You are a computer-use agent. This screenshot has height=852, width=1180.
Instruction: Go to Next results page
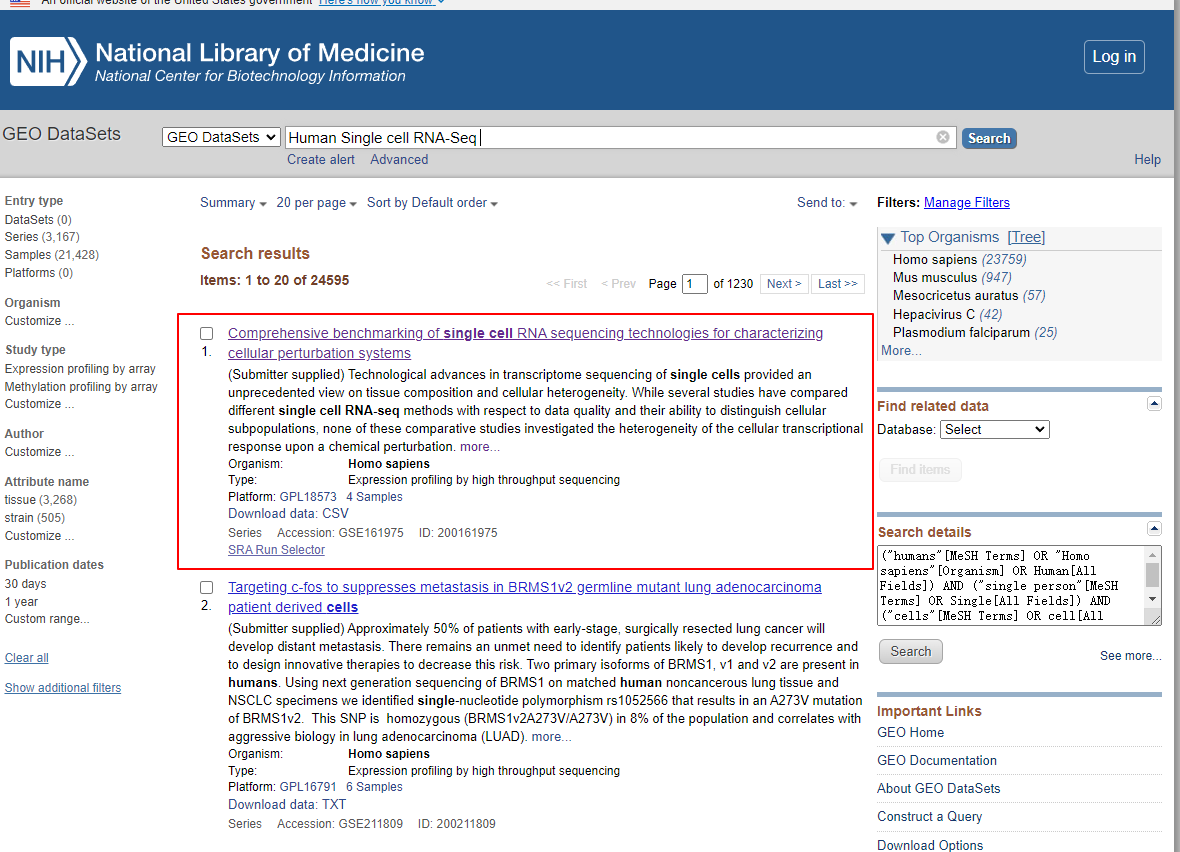click(x=784, y=284)
